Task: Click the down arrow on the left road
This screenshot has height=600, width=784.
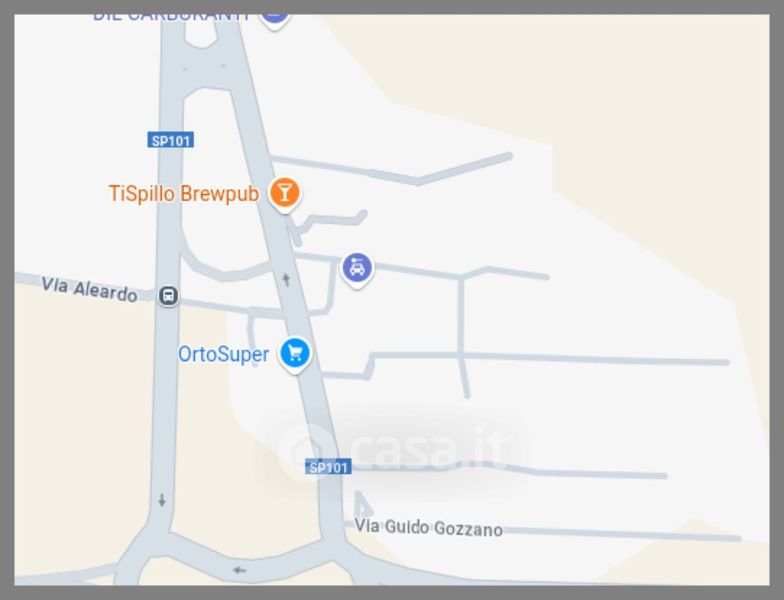Action: [x=162, y=500]
